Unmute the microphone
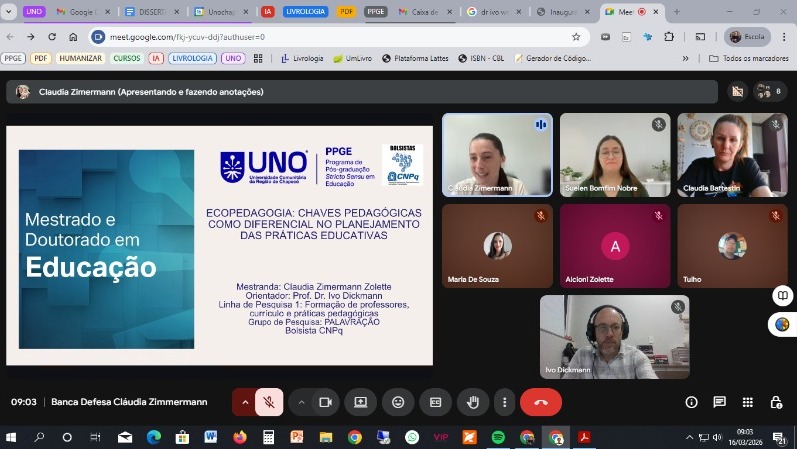 269,402
